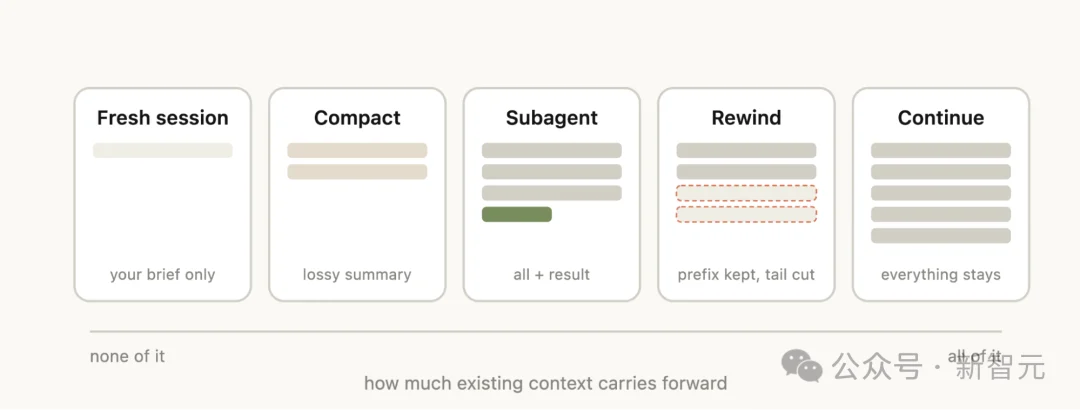Click the bottom gray bar in Continue card

[940, 236]
